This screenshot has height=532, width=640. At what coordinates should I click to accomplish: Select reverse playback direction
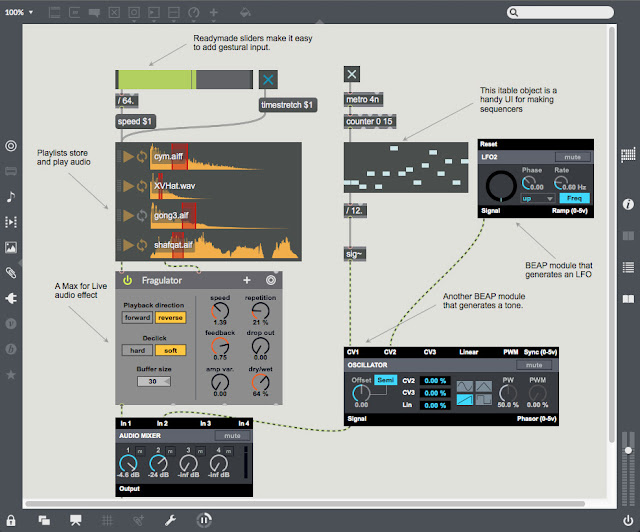point(170,318)
